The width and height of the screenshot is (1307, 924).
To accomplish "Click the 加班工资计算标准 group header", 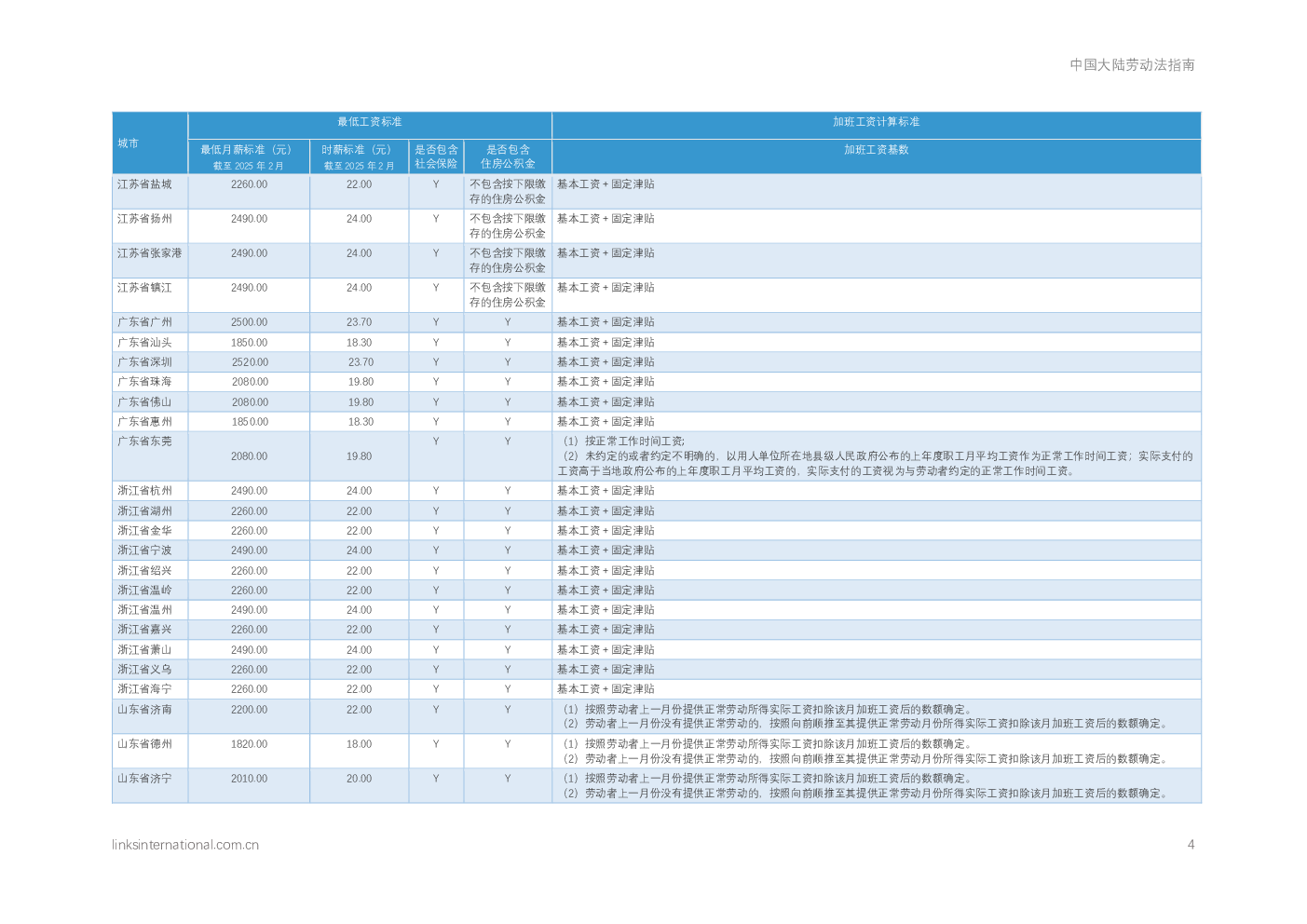I will (876, 122).
